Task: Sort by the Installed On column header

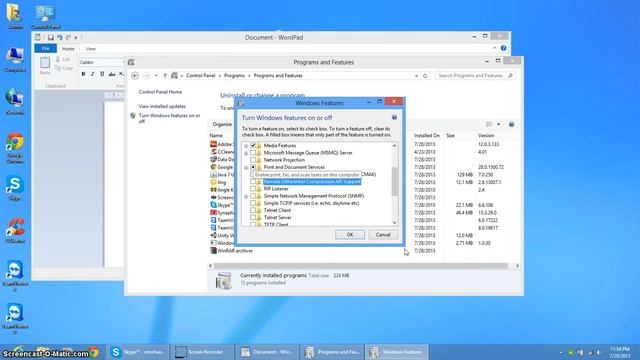Action: point(427,136)
